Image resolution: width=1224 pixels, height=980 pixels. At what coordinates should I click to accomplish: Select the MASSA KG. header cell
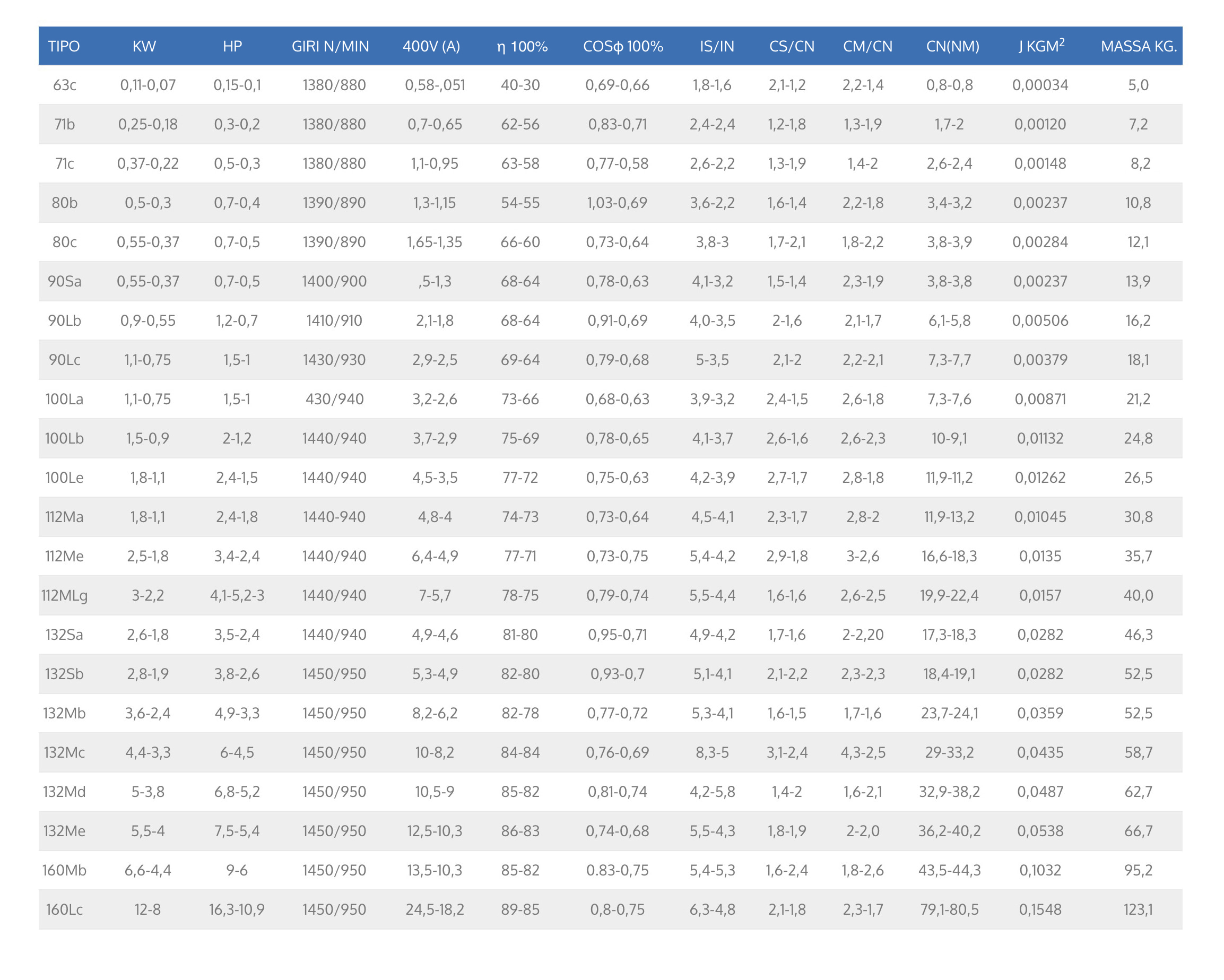click(x=1138, y=46)
